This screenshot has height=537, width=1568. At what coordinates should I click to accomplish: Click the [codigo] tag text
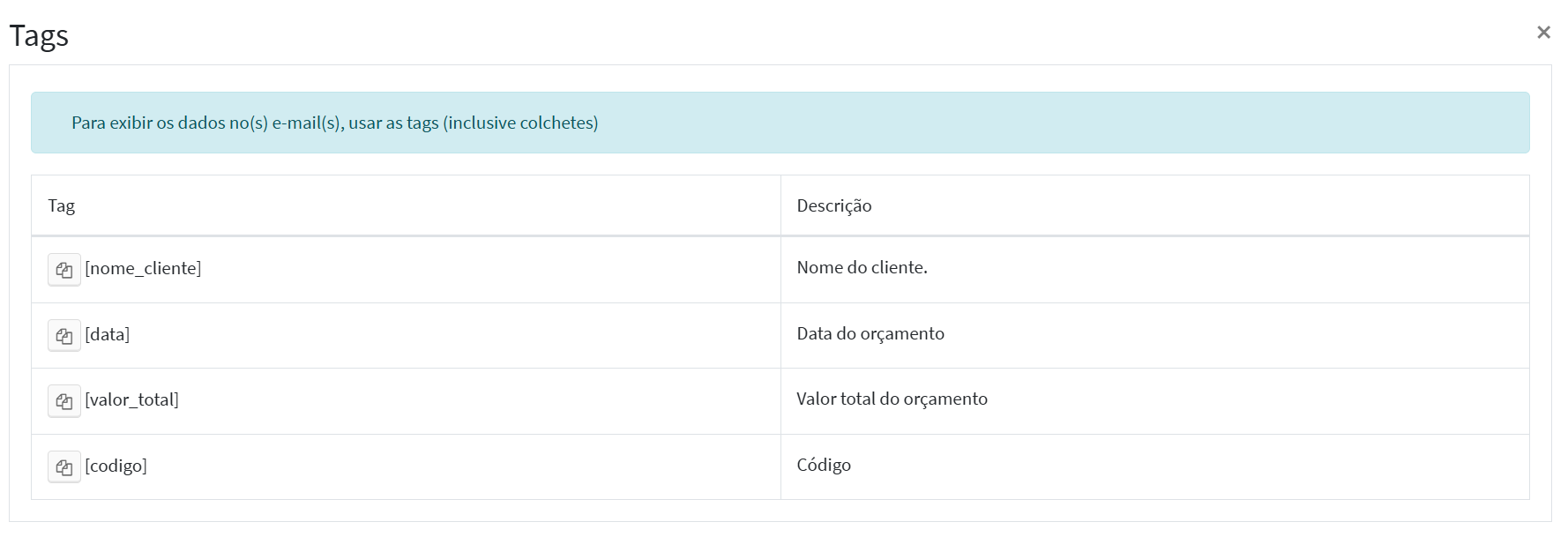pos(116,466)
